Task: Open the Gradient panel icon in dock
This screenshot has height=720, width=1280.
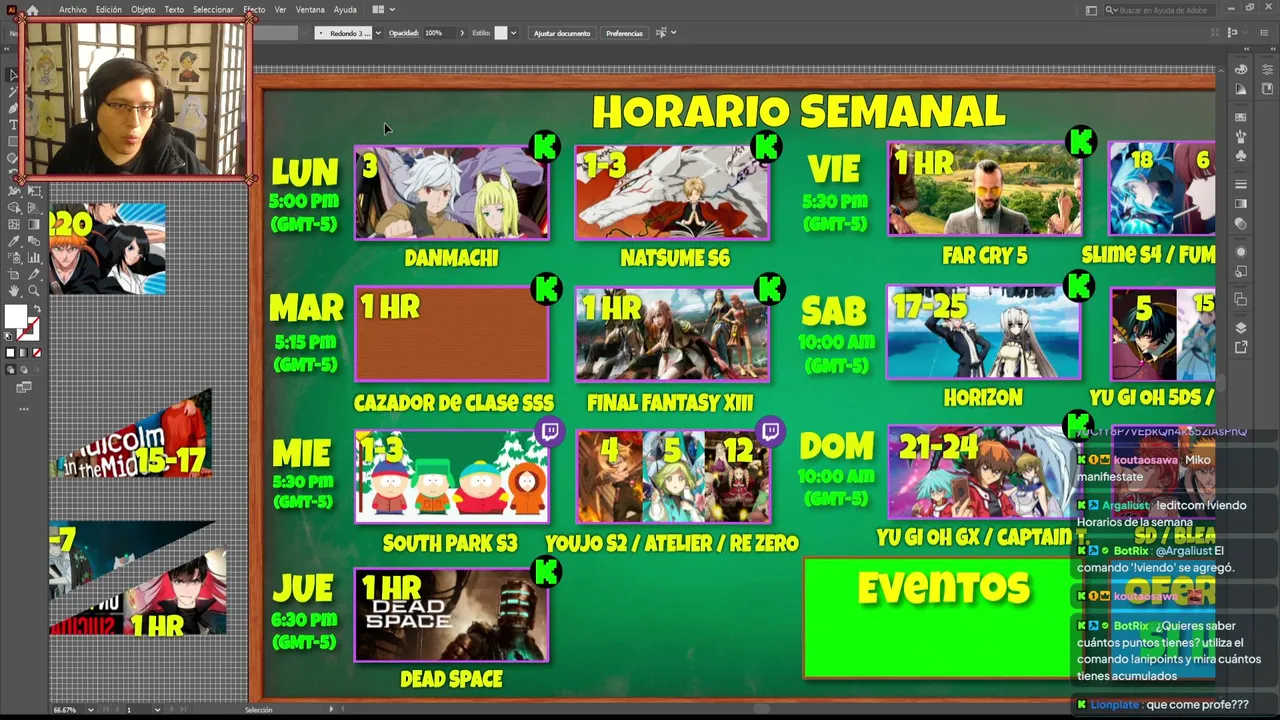Action: [x=1241, y=204]
